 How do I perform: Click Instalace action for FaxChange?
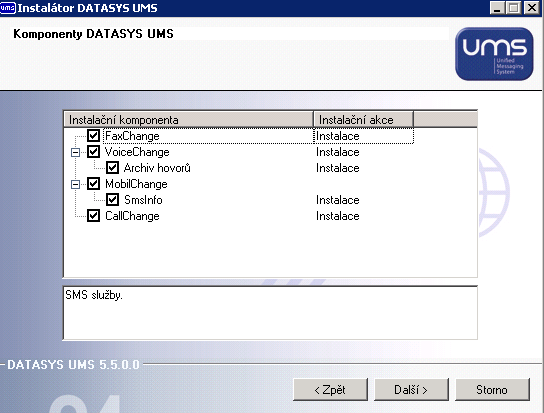point(338,136)
